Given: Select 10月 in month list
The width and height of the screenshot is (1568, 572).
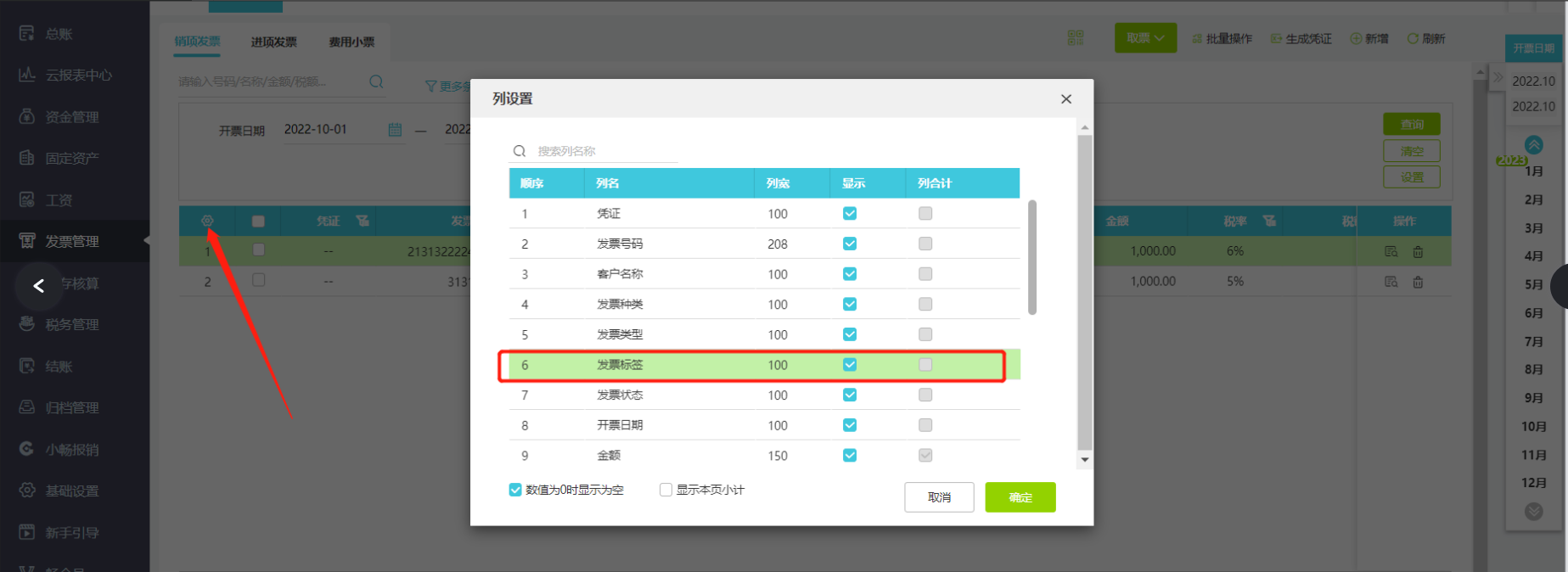Looking at the screenshot, I should click(1533, 427).
